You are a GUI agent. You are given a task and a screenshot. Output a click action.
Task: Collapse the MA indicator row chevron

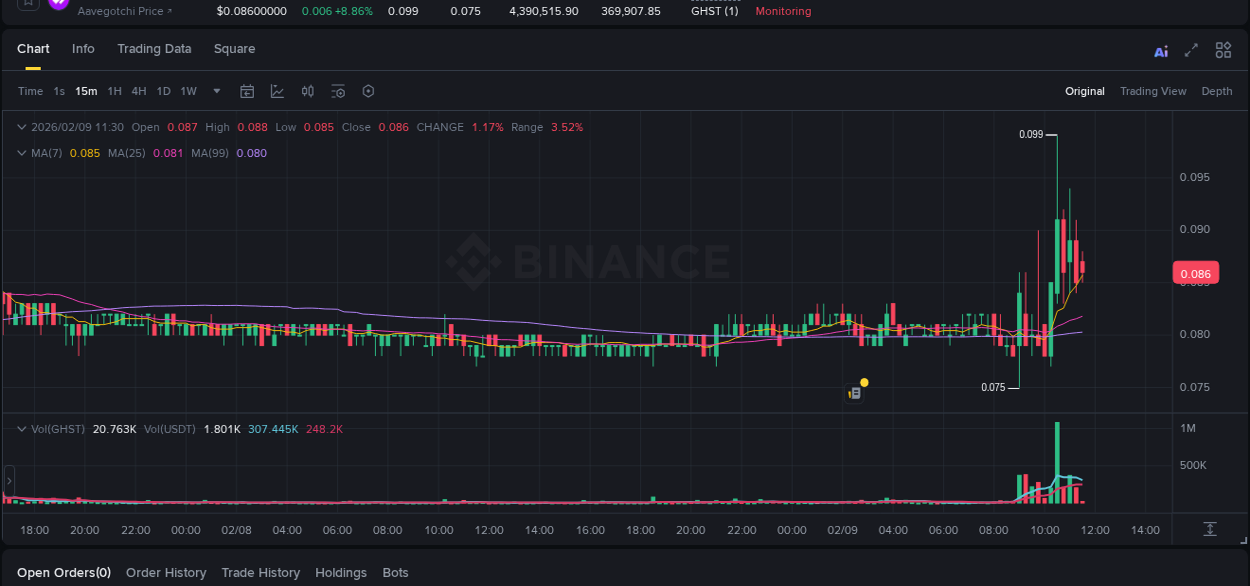coord(21,153)
